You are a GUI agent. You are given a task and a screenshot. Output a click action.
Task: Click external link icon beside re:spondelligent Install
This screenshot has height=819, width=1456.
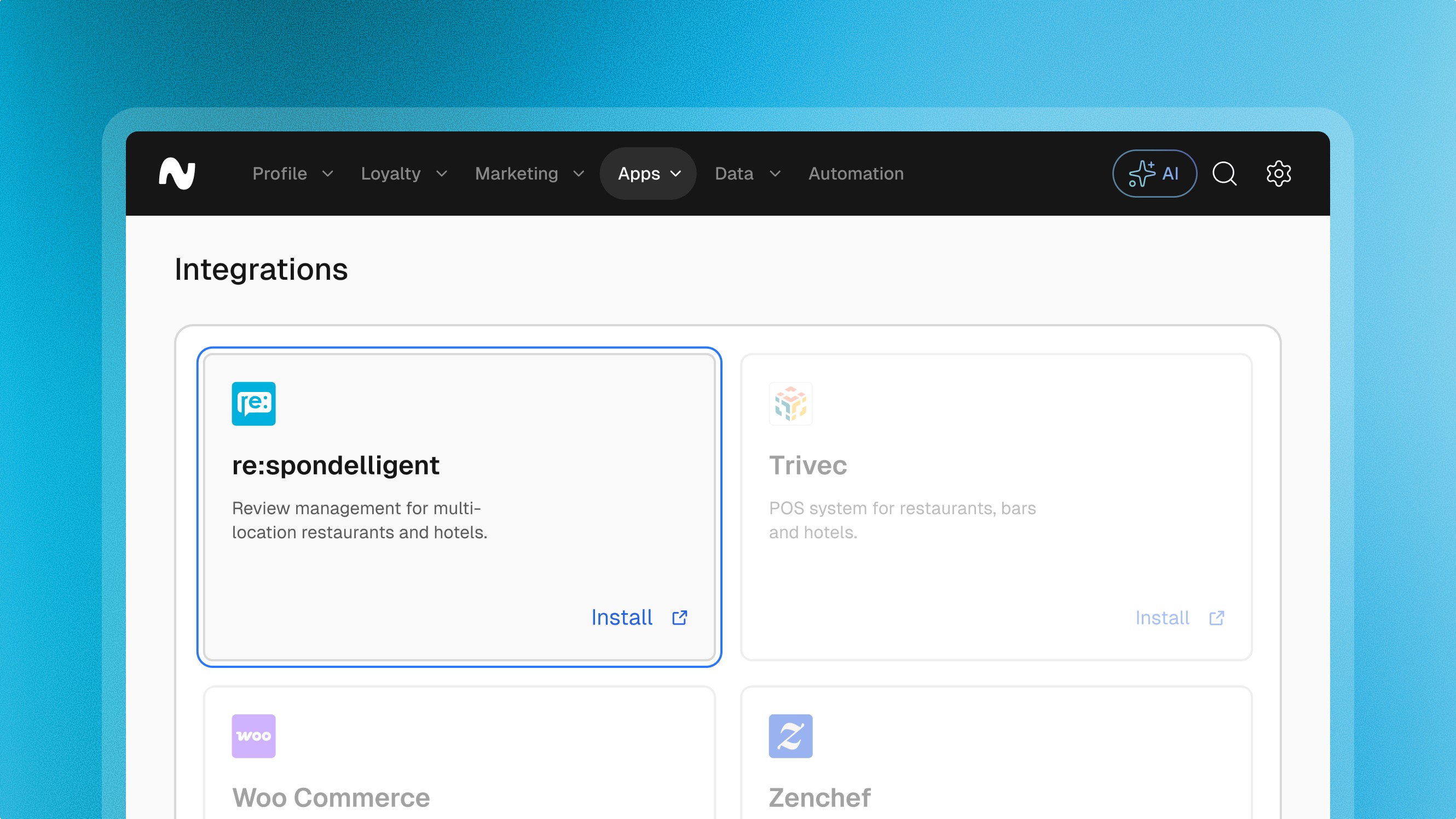pyautogui.click(x=679, y=618)
